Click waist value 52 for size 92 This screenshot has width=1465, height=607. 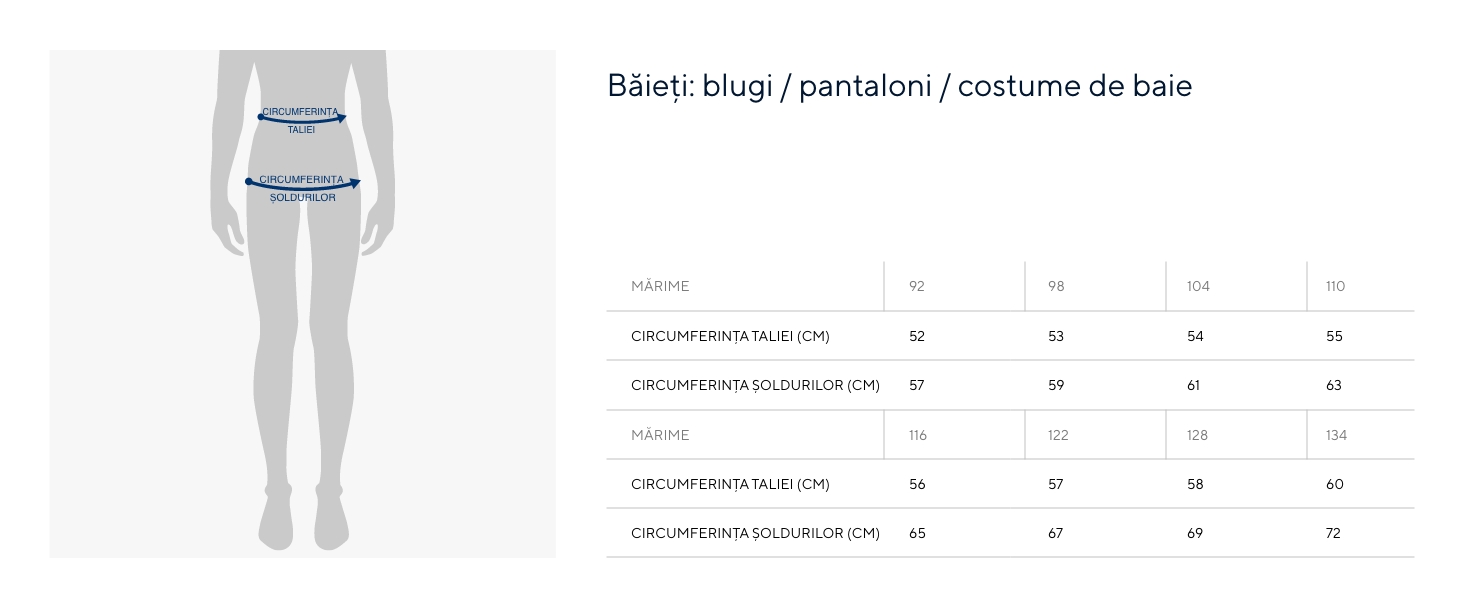tap(917, 336)
